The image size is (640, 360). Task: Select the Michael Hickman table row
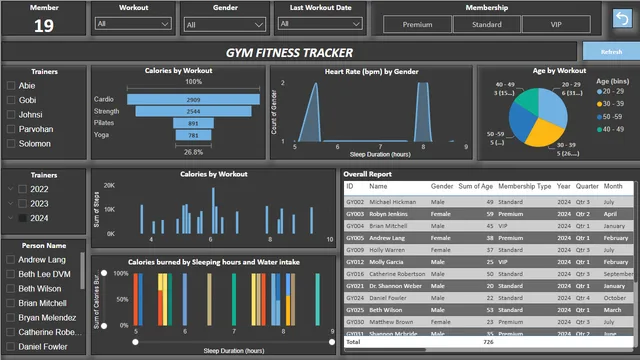489,202
